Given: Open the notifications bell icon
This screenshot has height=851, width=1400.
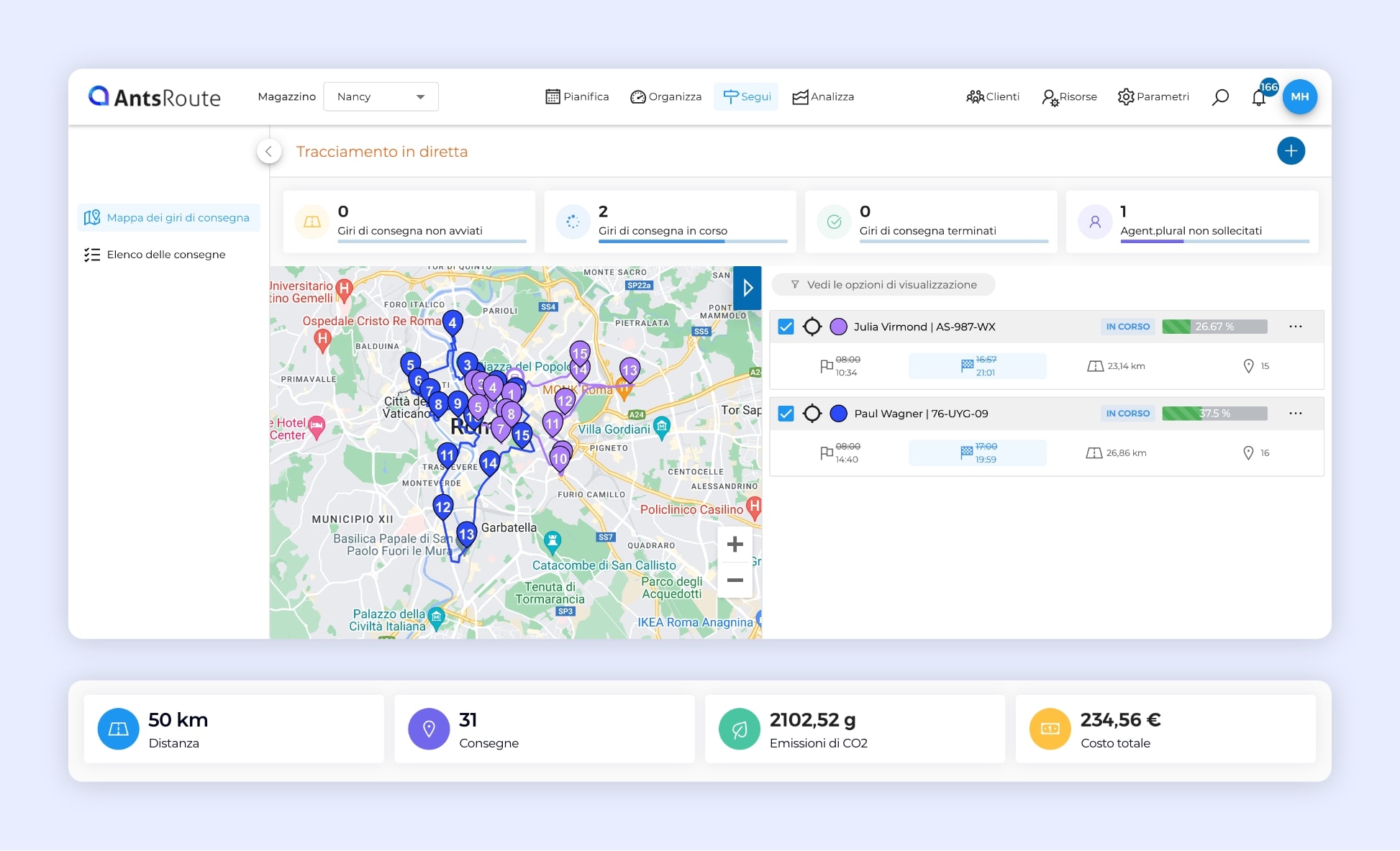Looking at the screenshot, I should coord(1258,98).
